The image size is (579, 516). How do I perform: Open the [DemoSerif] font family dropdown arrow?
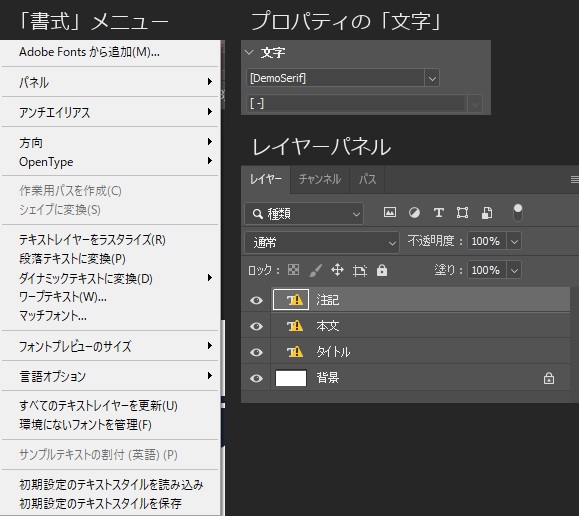432,78
